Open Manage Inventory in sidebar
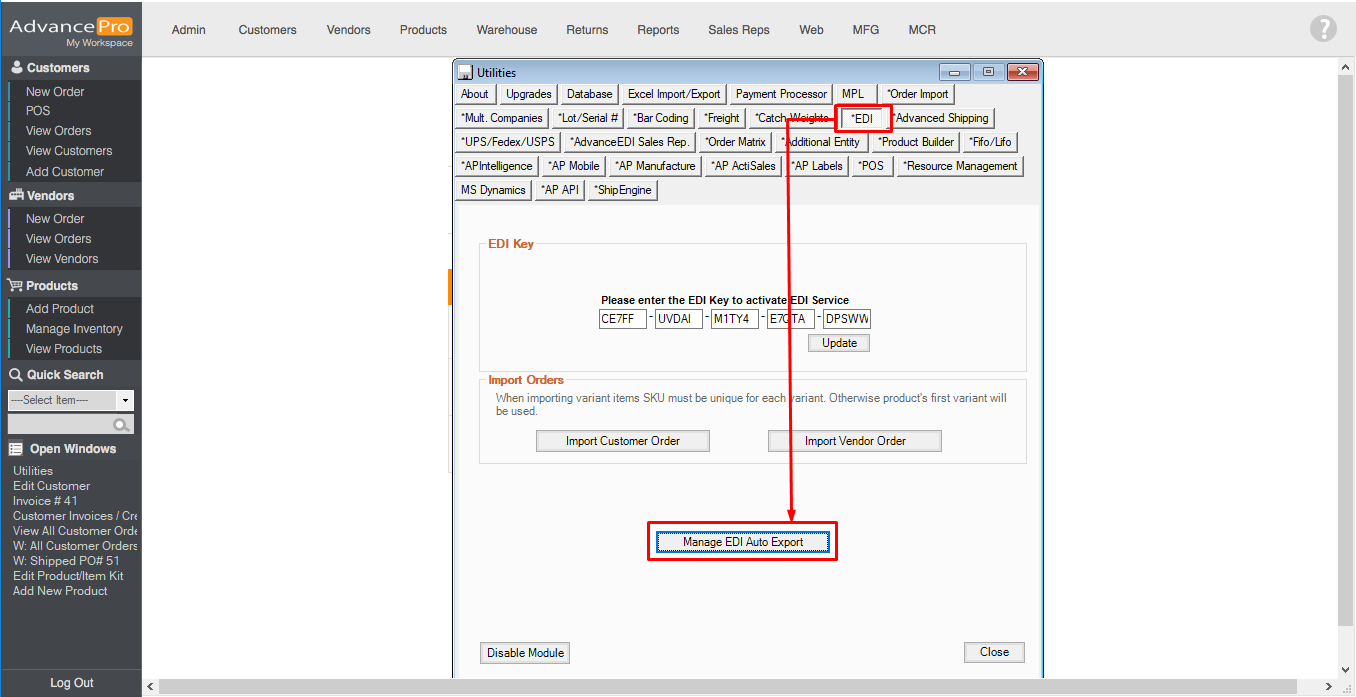Image resolution: width=1356 pixels, height=697 pixels. pyautogui.click(x=74, y=329)
